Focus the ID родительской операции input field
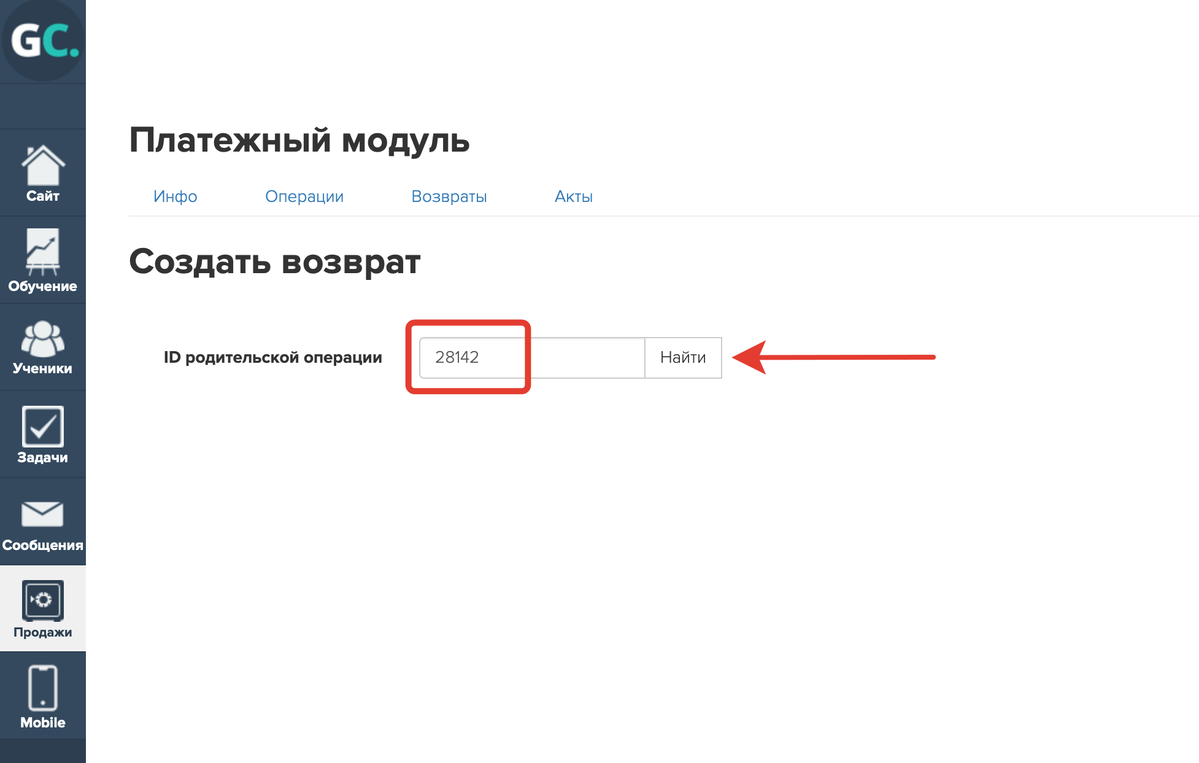 pos(532,357)
